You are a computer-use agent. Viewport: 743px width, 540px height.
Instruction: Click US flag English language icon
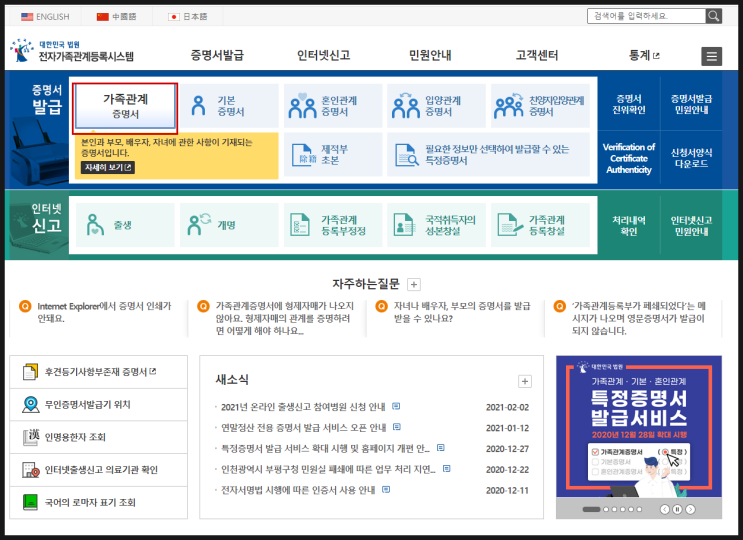27,17
